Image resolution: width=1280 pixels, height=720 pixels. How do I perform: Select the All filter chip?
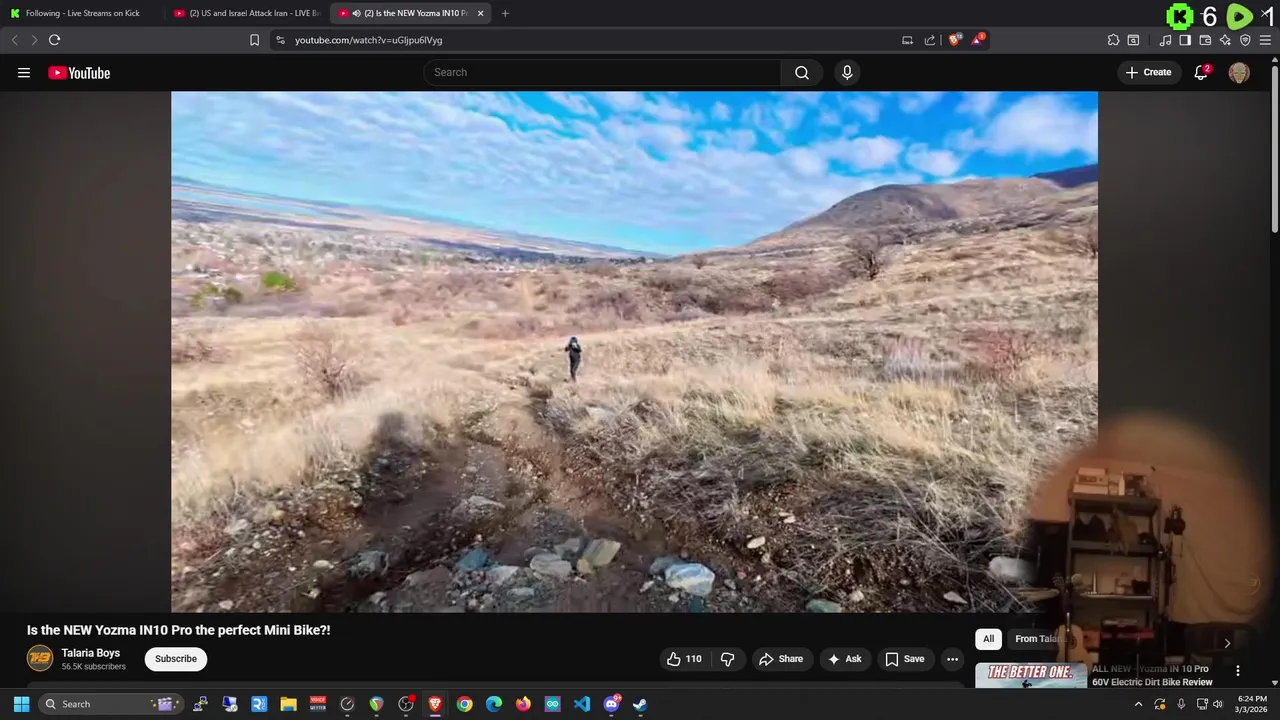988,639
